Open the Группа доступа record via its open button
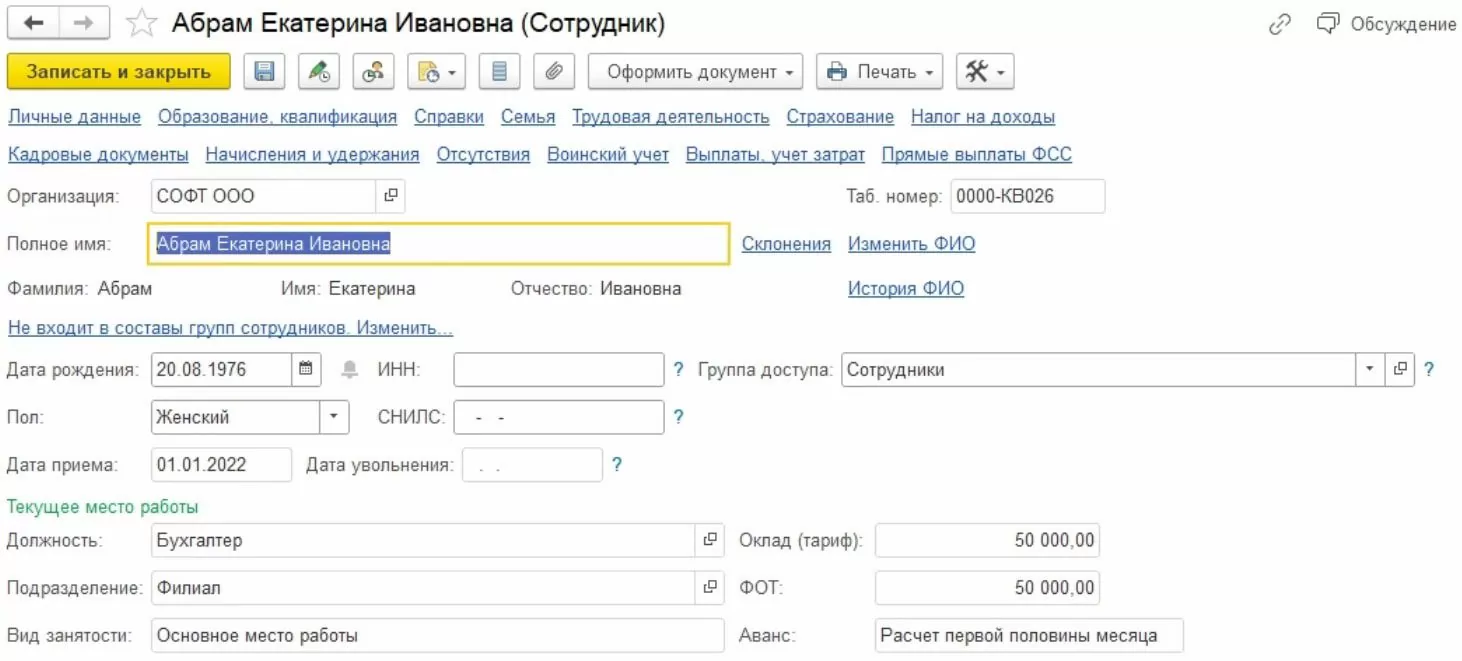 1400,370
